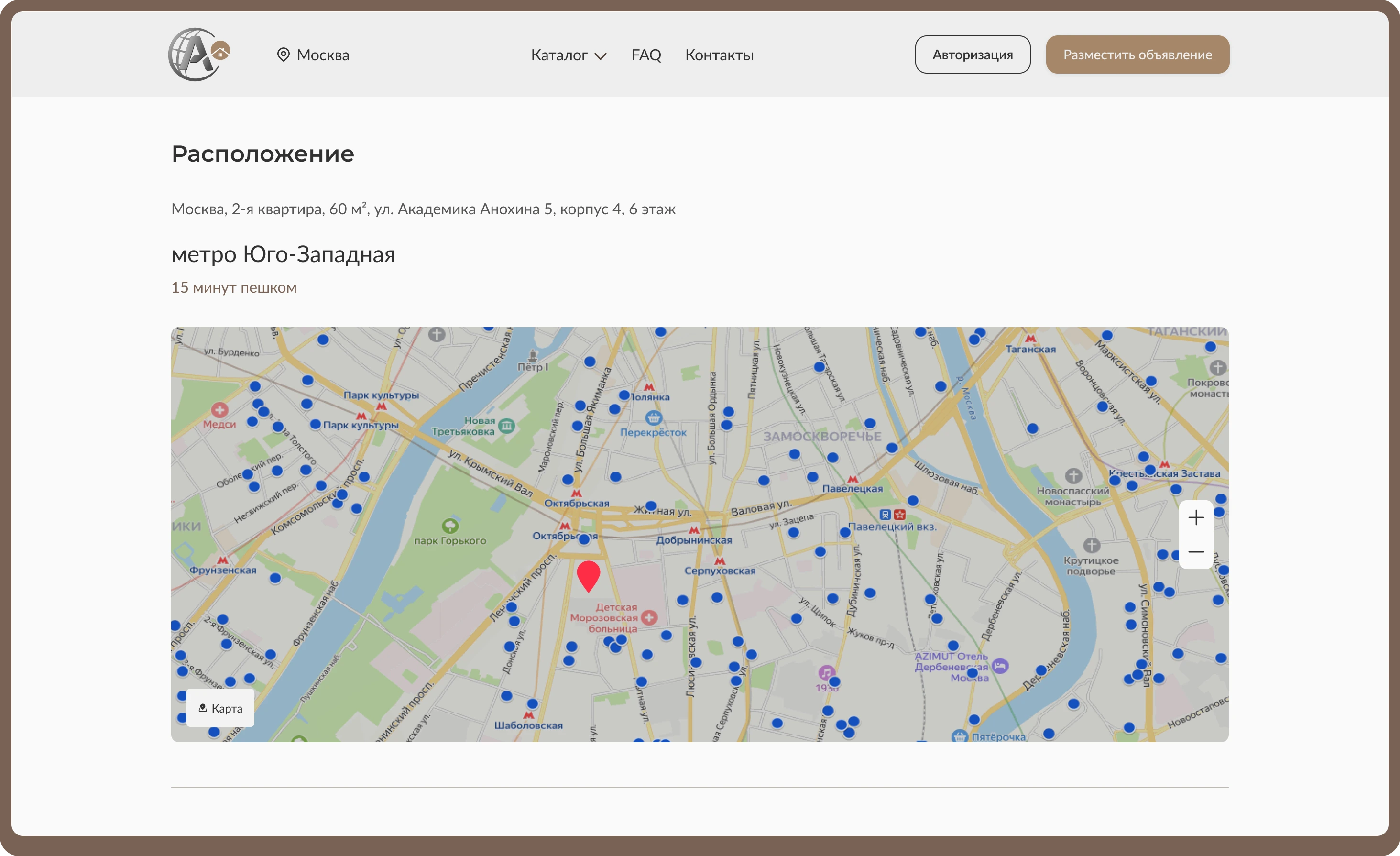Click the Крутицкое подворье church icon
The image size is (1400, 856).
(x=1092, y=545)
